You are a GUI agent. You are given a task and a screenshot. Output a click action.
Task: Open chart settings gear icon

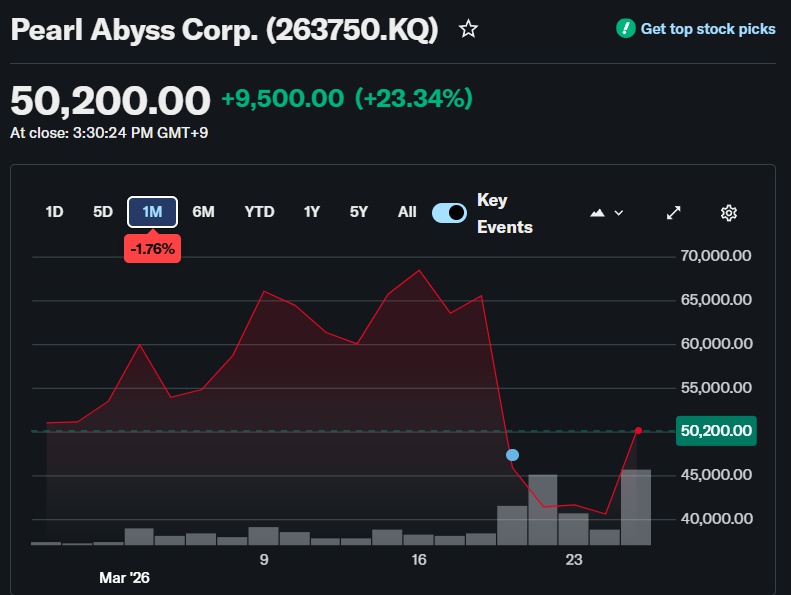729,213
